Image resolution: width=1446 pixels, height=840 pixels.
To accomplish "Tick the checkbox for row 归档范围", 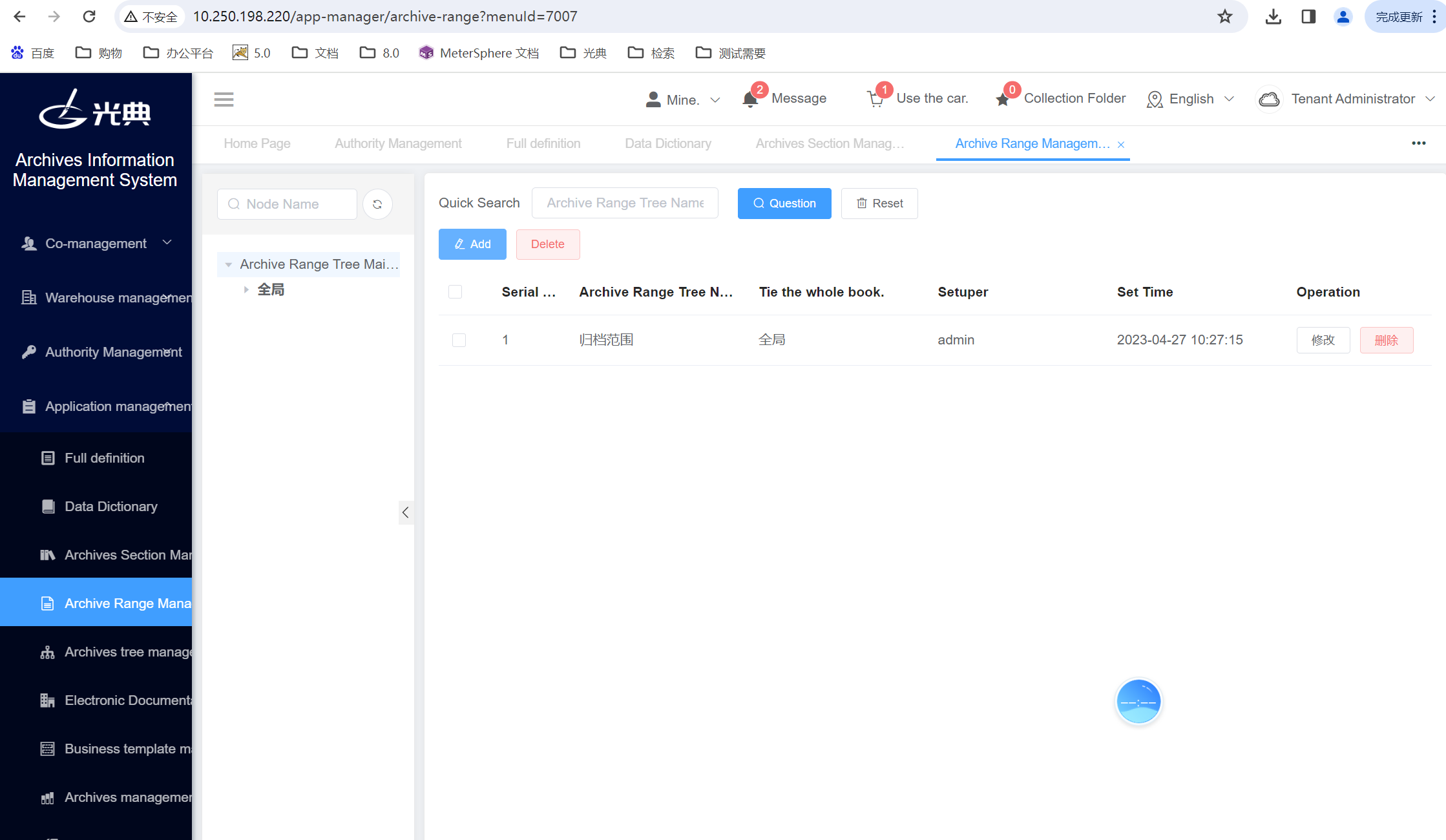I will (459, 340).
